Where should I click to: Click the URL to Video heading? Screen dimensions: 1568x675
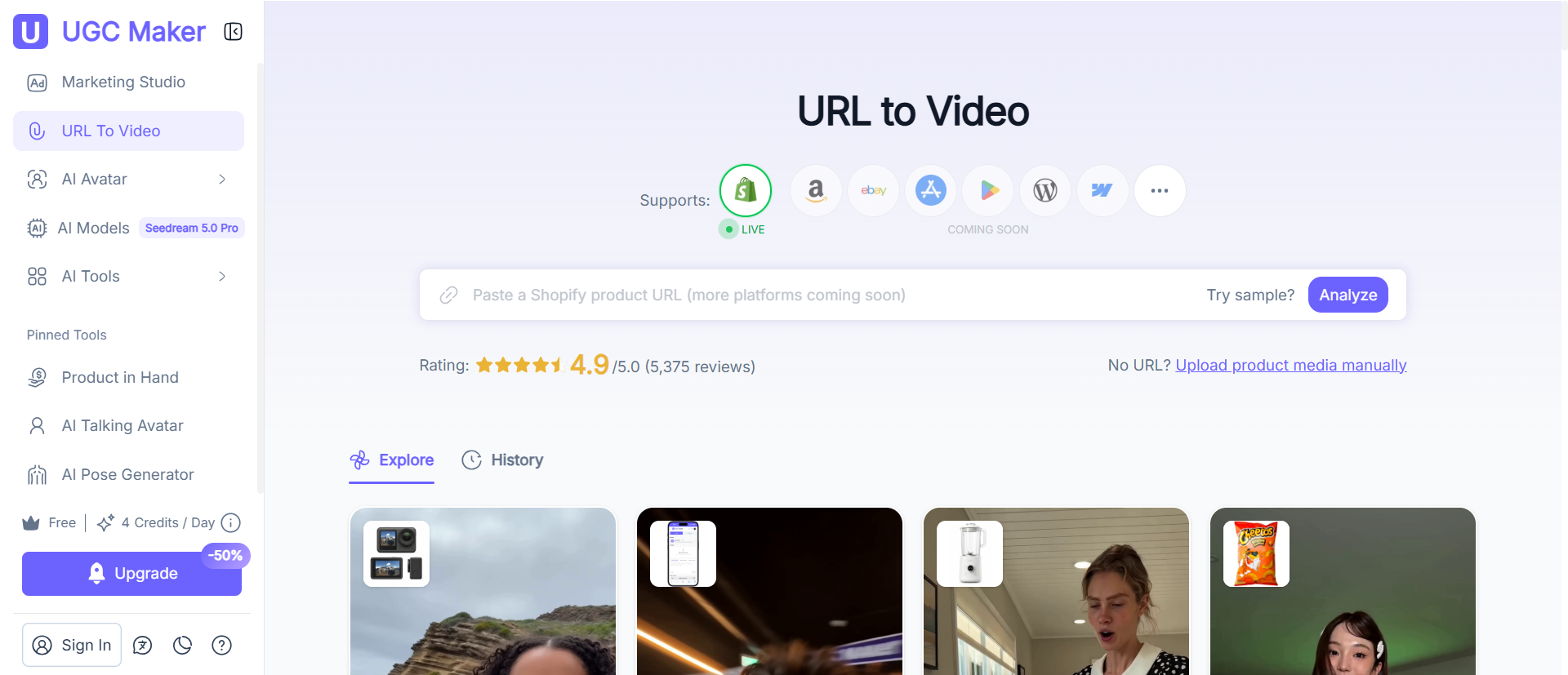913,111
